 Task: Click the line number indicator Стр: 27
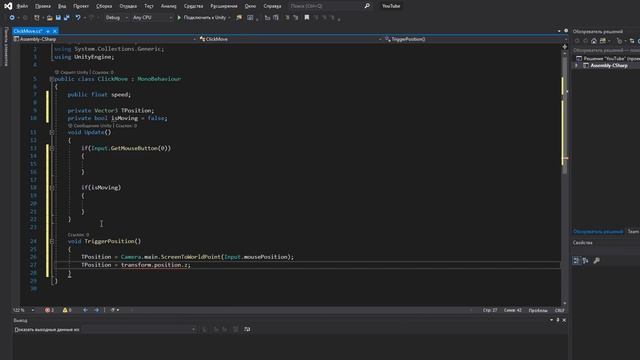490,310
